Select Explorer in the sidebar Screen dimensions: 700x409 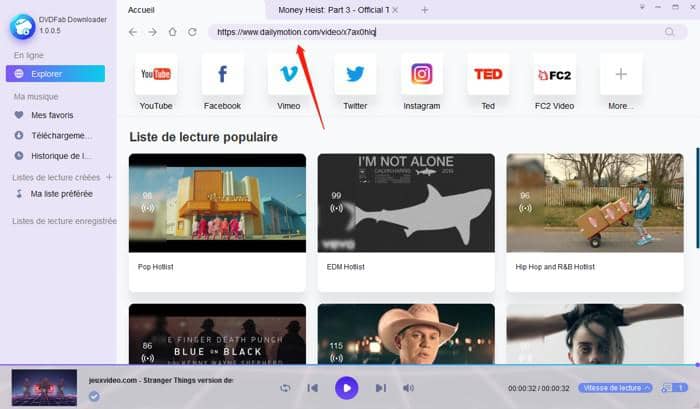(55, 74)
